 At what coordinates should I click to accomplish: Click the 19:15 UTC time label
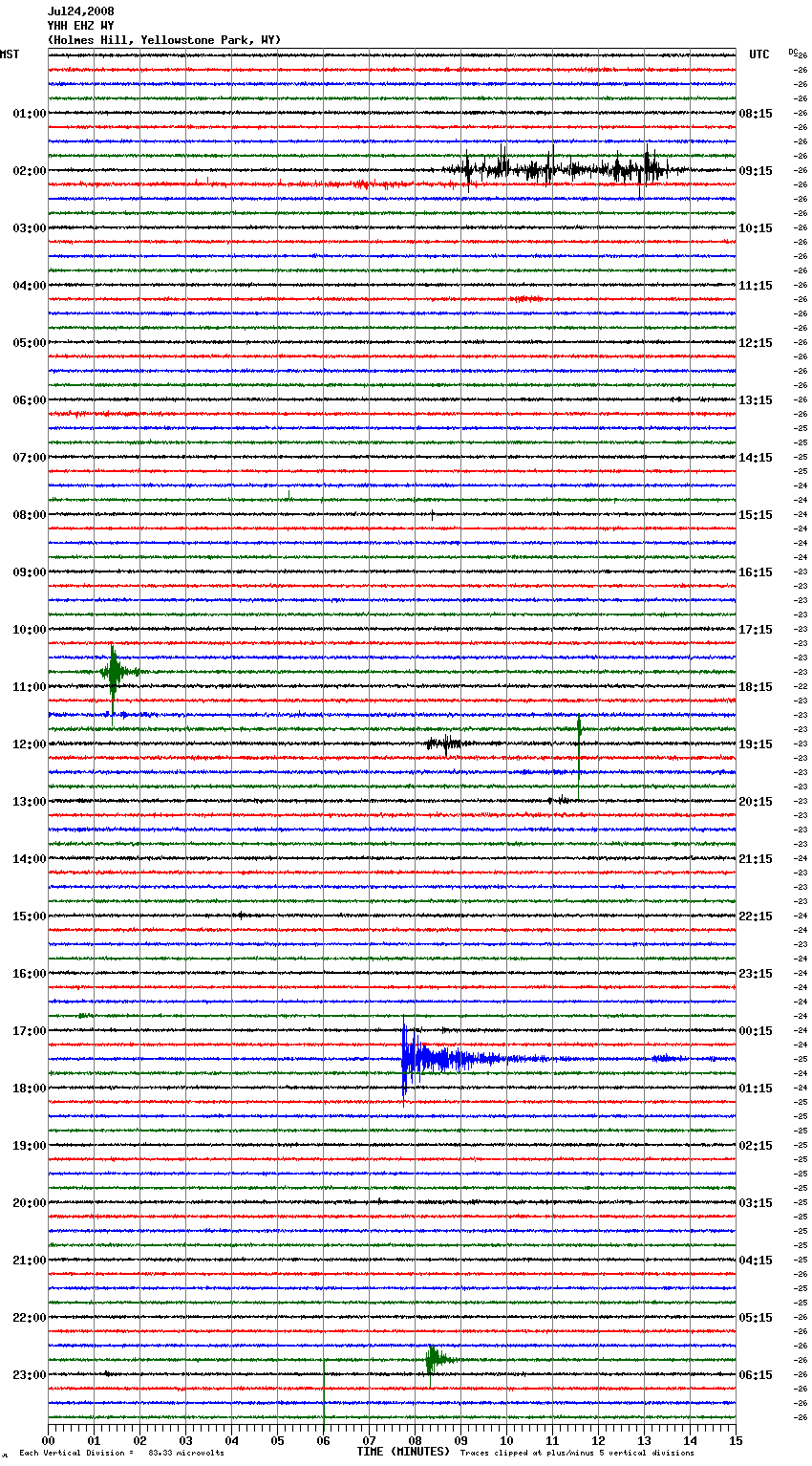[756, 744]
